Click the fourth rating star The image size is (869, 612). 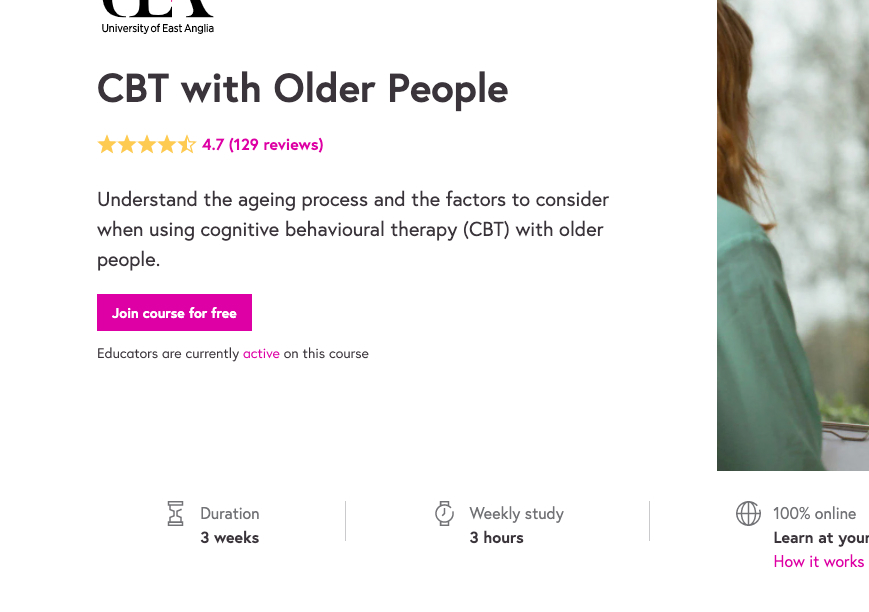(167, 145)
